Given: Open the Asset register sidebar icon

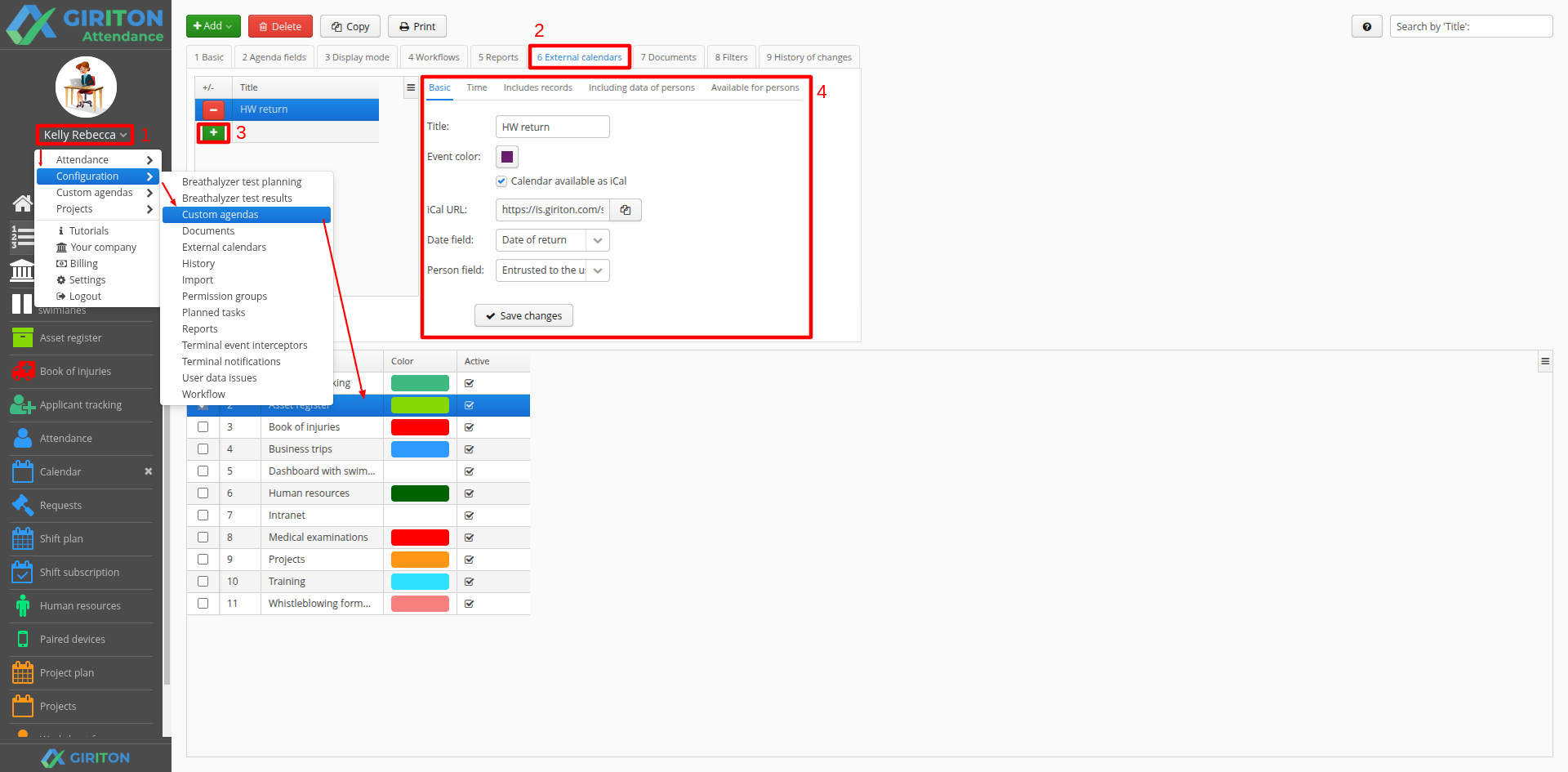Looking at the screenshot, I should point(23,337).
